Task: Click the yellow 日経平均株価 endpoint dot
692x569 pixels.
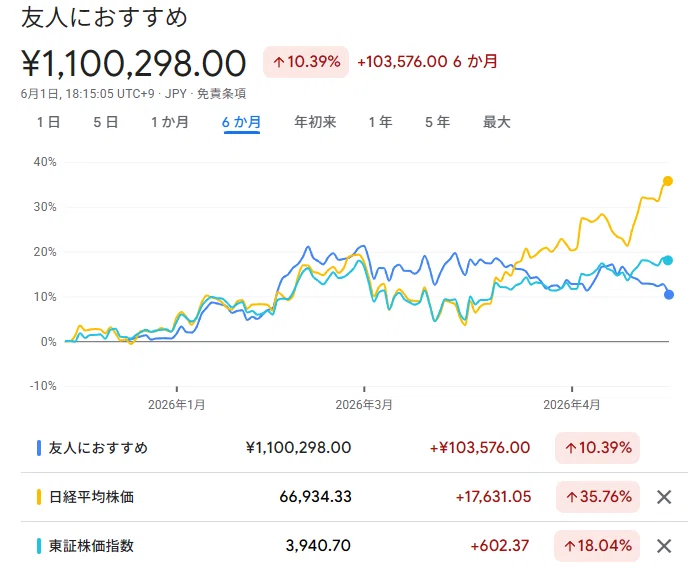Action: pyautogui.click(x=668, y=181)
